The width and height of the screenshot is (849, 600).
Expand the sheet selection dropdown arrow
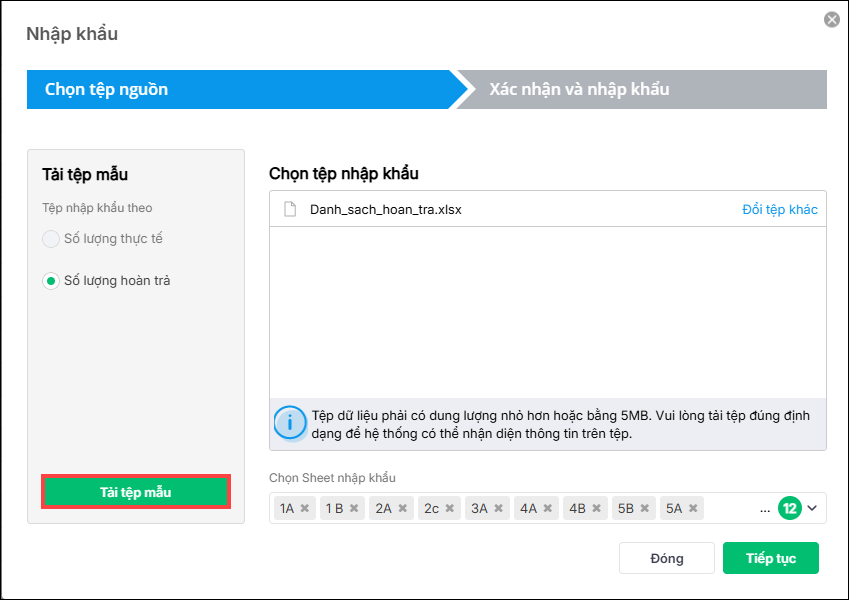(812, 509)
